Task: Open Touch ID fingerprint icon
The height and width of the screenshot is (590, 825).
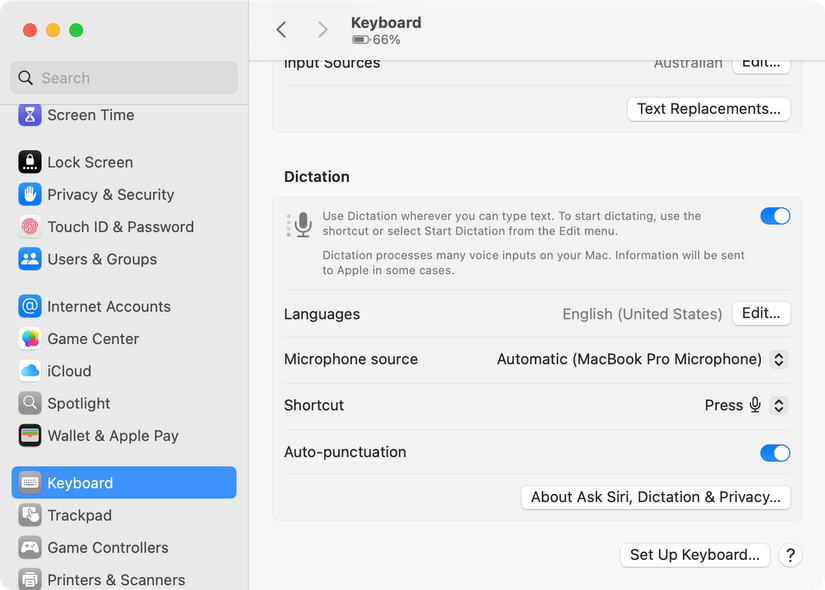Action: coord(30,227)
